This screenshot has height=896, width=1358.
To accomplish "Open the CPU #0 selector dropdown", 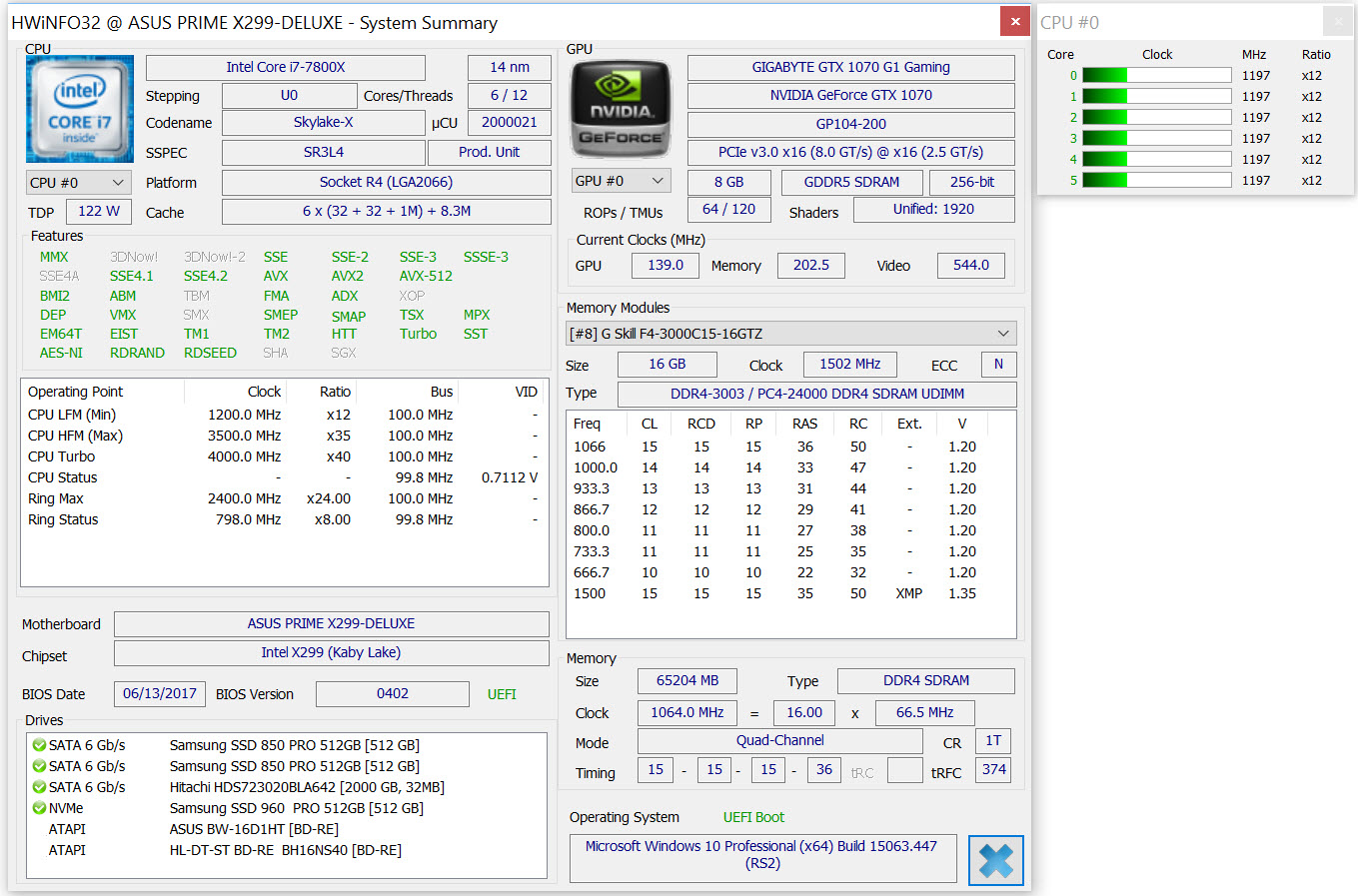I will [78, 183].
